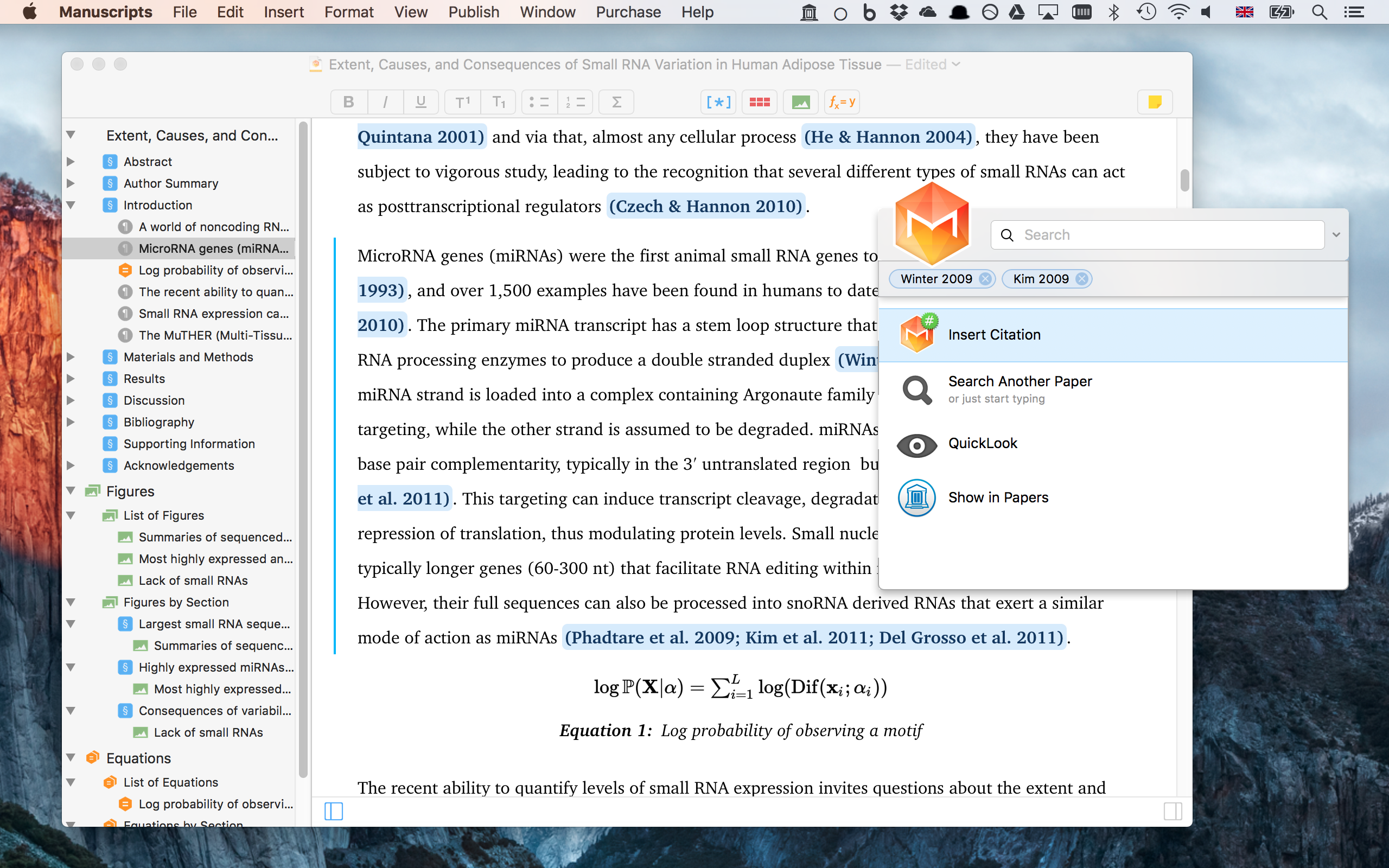Collapse the document title root item
The image size is (1389, 868).
pyautogui.click(x=71, y=135)
